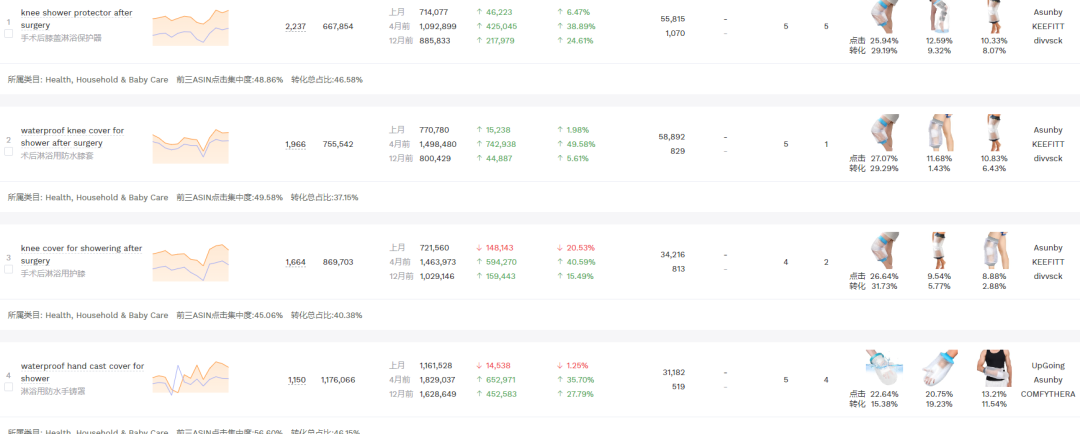Select checkbox beside waterproof knee cover row
The height and width of the screenshot is (434, 1080).
coord(9,151)
